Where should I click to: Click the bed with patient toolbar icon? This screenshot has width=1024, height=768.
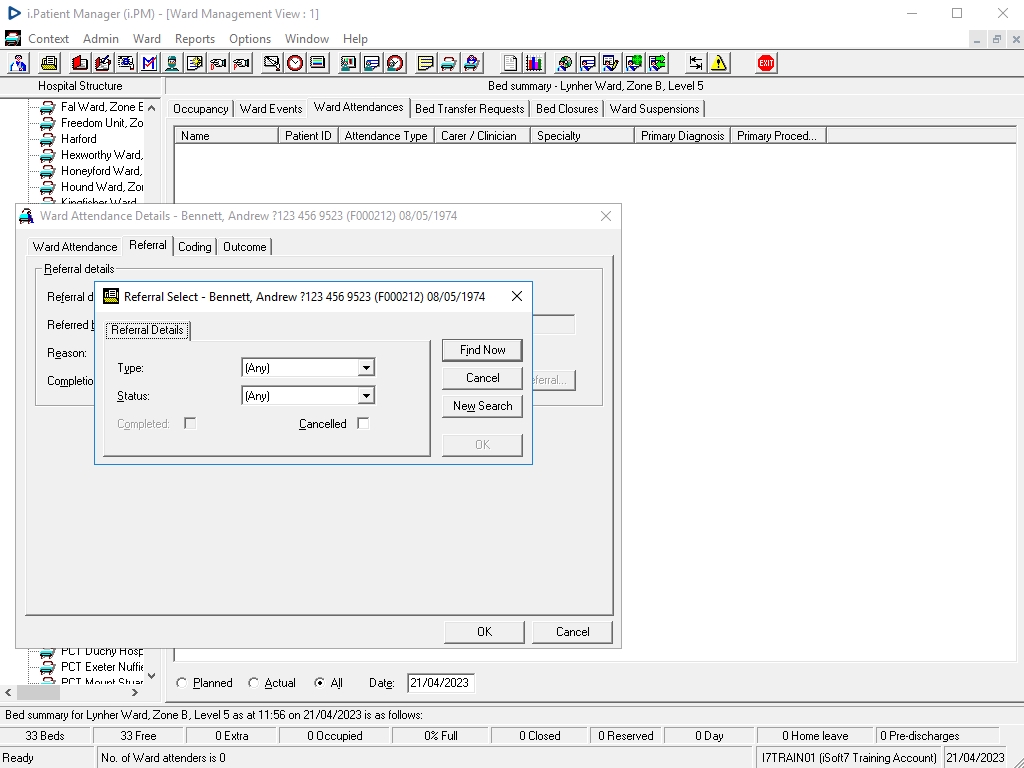[472, 63]
